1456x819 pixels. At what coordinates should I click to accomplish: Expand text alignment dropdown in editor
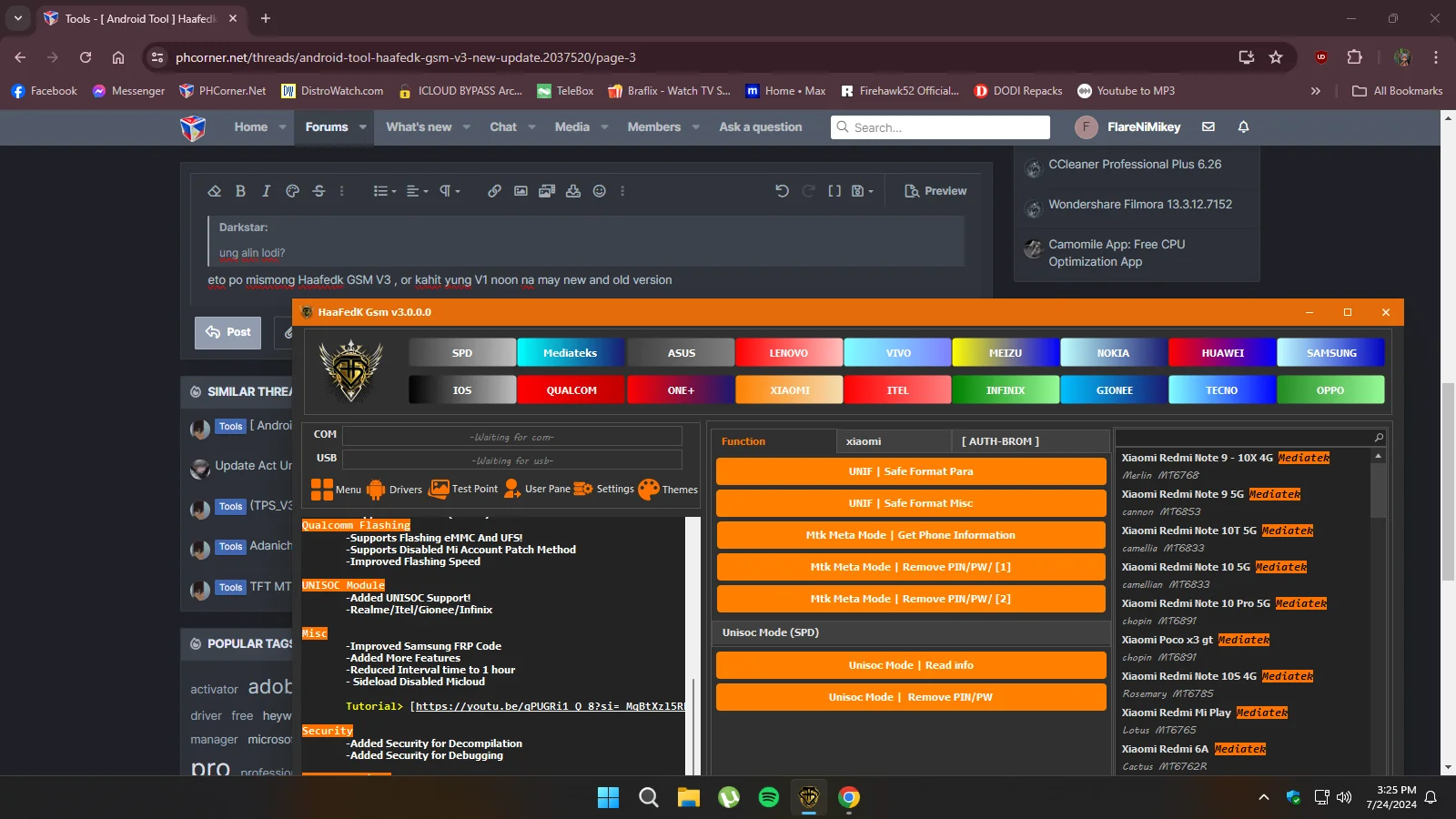coord(417,191)
